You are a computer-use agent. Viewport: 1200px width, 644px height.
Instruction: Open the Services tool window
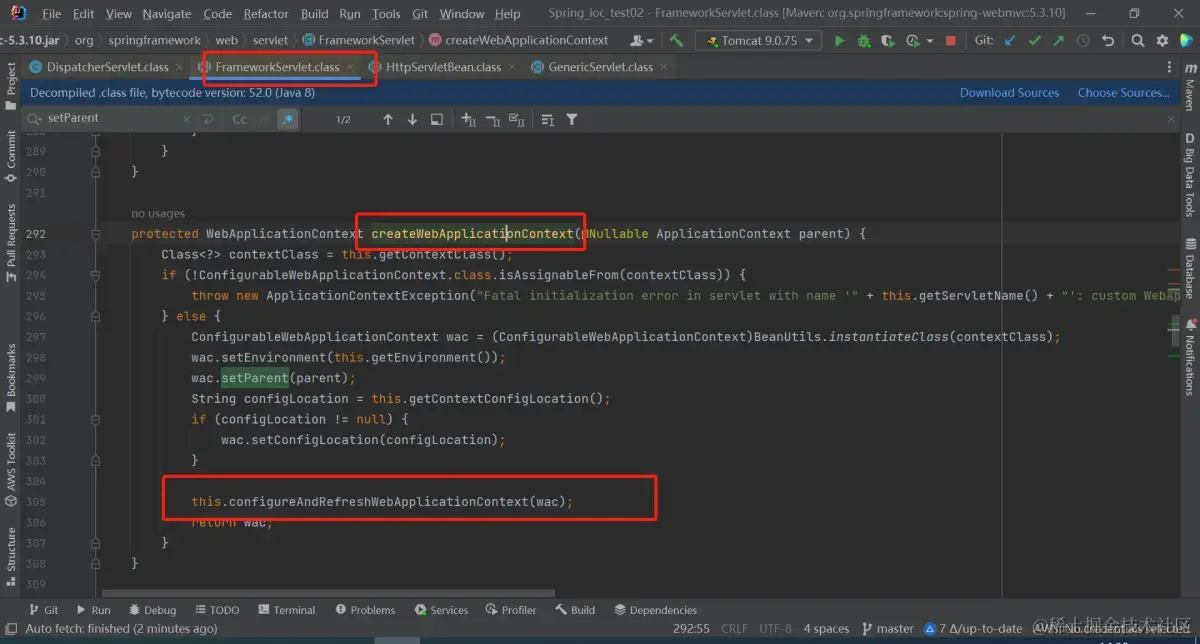pyautogui.click(x=441, y=610)
